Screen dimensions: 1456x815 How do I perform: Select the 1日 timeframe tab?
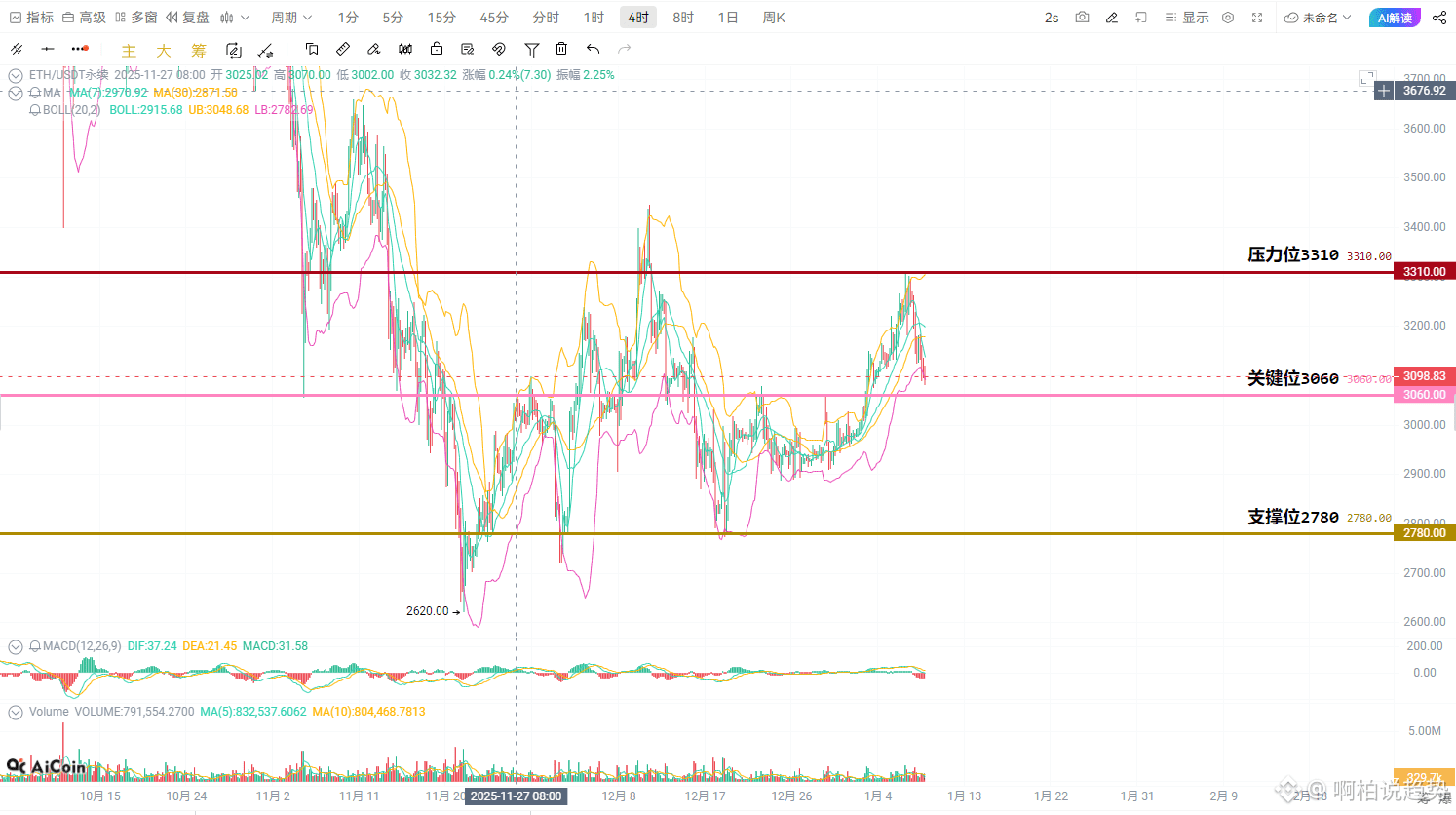[x=728, y=18]
